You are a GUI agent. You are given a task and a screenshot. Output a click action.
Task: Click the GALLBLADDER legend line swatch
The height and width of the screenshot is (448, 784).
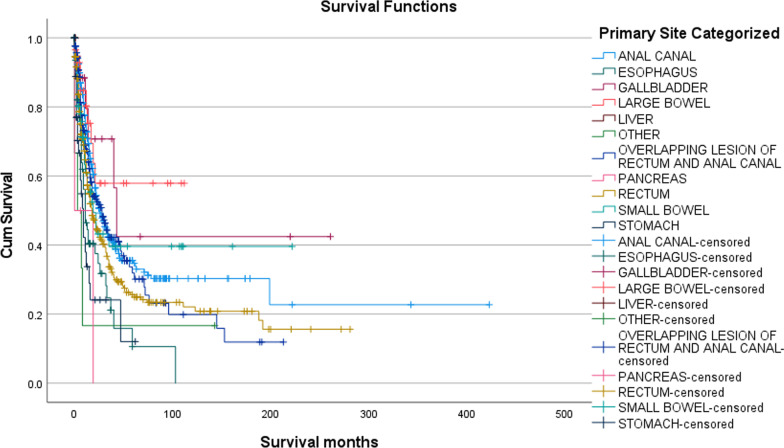click(603, 87)
